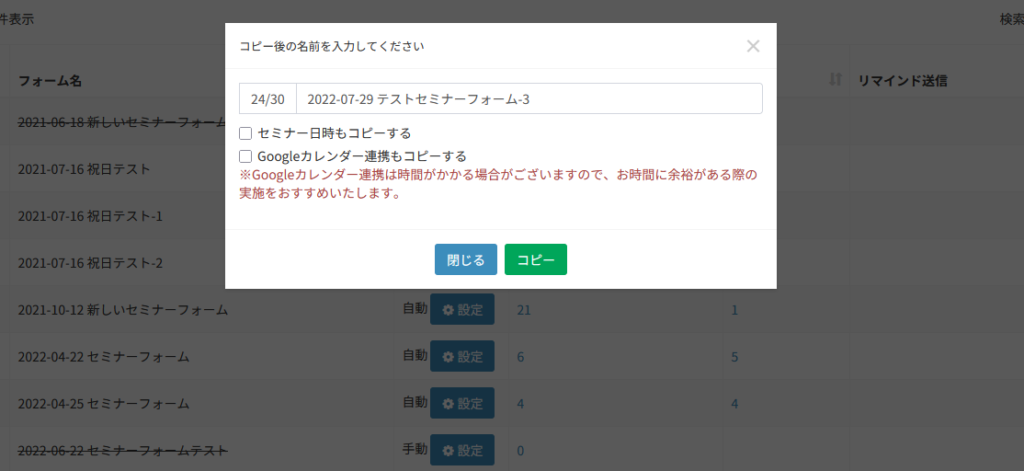This screenshot has height=471, width=1024.
Task: Click the 24/30 character counter label
Action: point(268,99)
